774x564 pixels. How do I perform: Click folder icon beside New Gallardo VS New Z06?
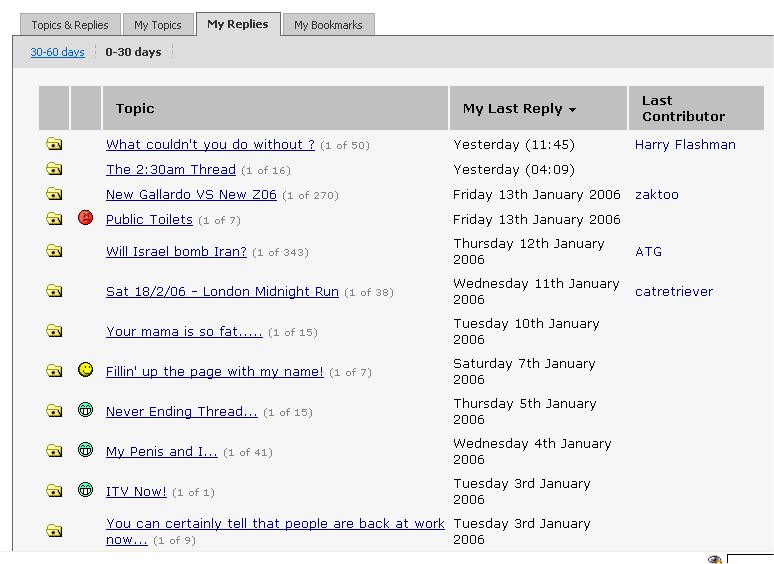pyautogui.click(x=54, y=195)
